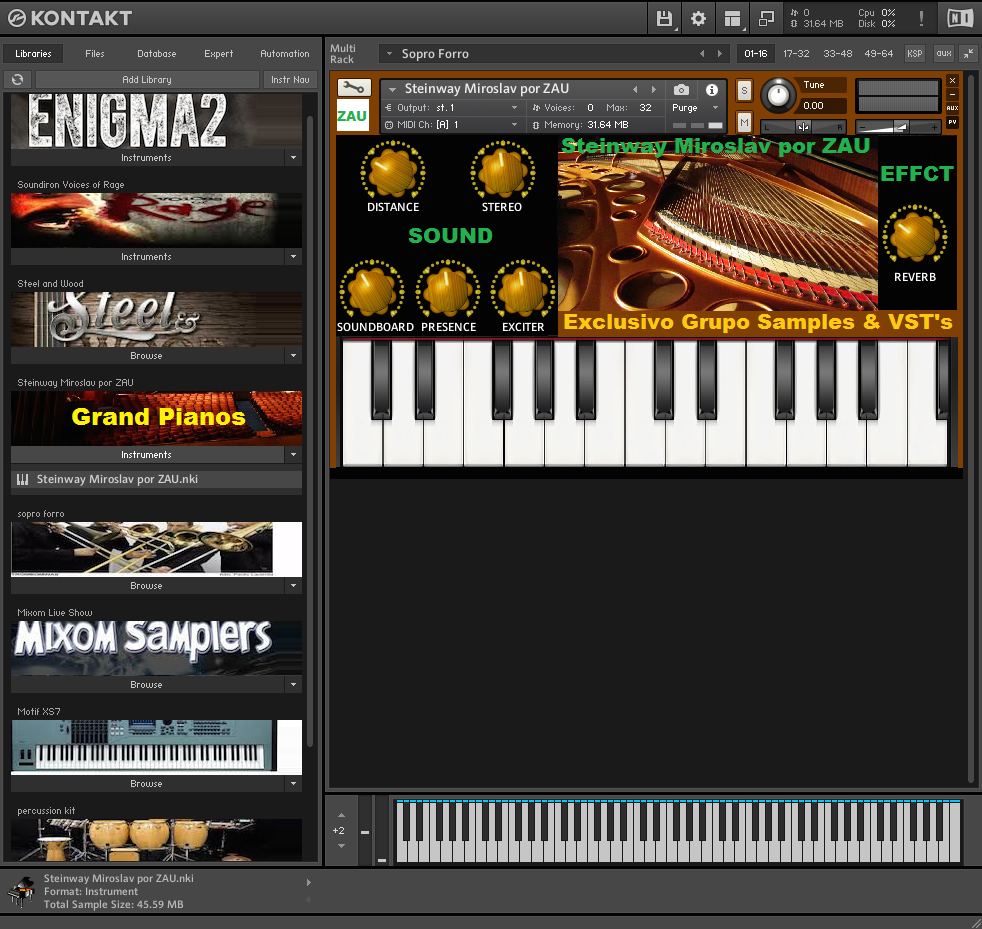Load next instrument with the right arrow
The height and width of the screenshot is (929, 982).
tap(654, 90)
